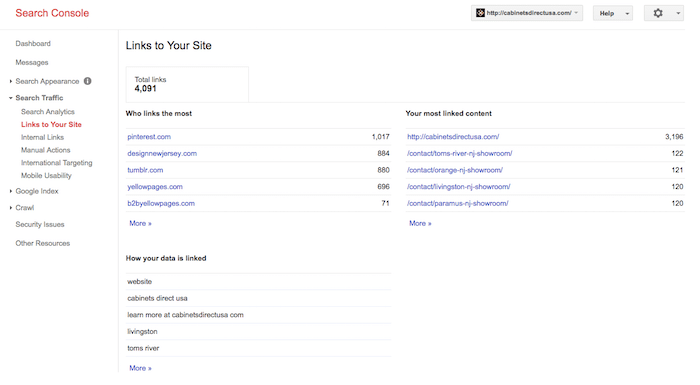
Task: Click the 122 count for toms-river showroom
Action: tap(677, 153)
